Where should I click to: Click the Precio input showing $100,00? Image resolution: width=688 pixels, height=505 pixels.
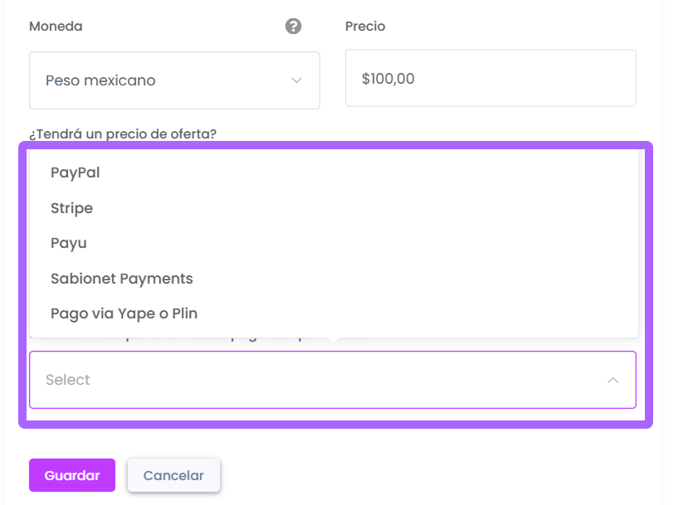tap(491, 78)
